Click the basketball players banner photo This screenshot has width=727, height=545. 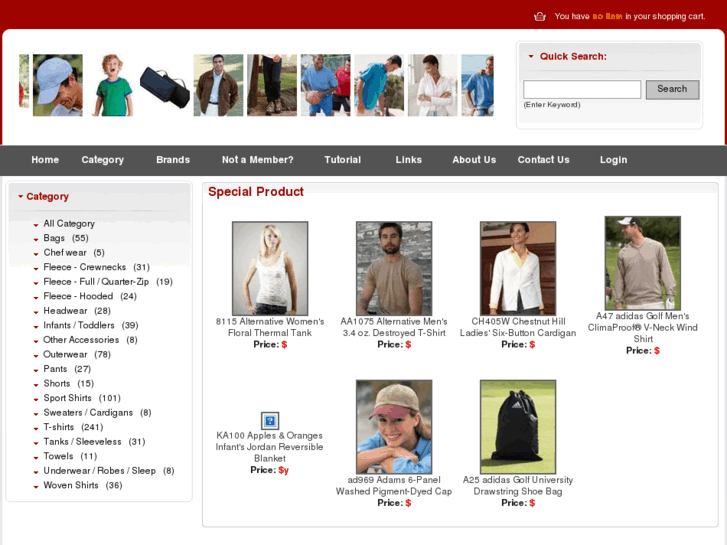(x=325, y=85)
